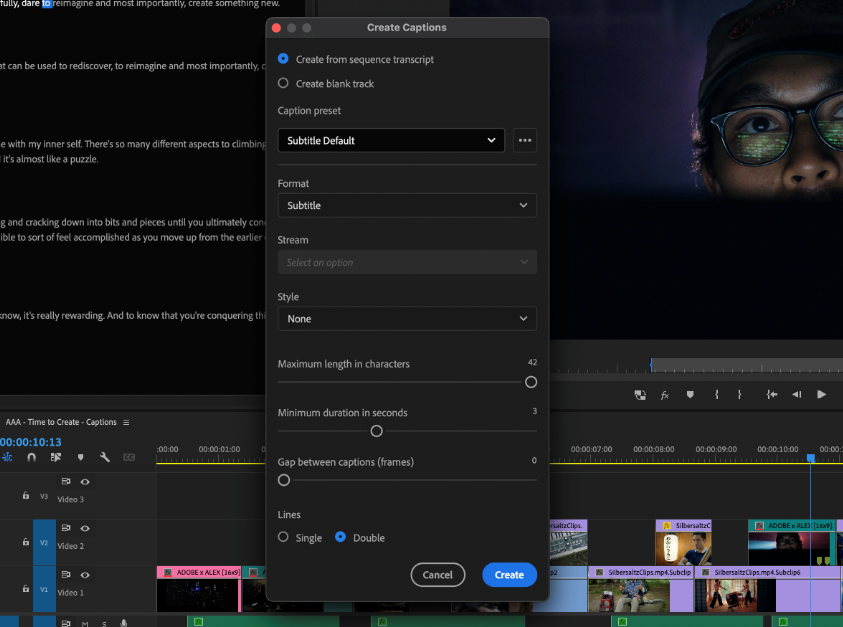Open caption preset options (three dots)
Viewport: 843px width, 627px height.
click(x=525, y=141)
